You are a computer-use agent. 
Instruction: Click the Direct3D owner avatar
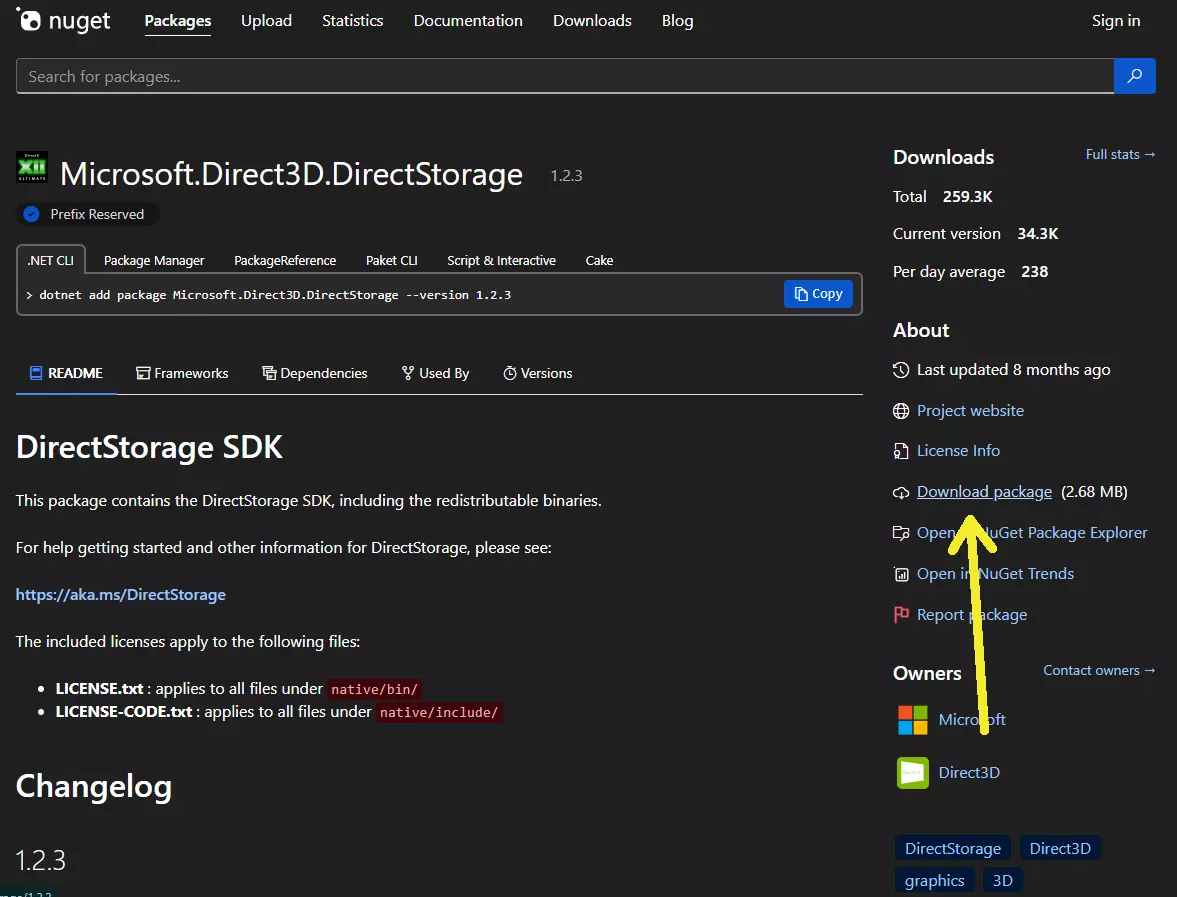pyautogui.click(x=912, y=772)
